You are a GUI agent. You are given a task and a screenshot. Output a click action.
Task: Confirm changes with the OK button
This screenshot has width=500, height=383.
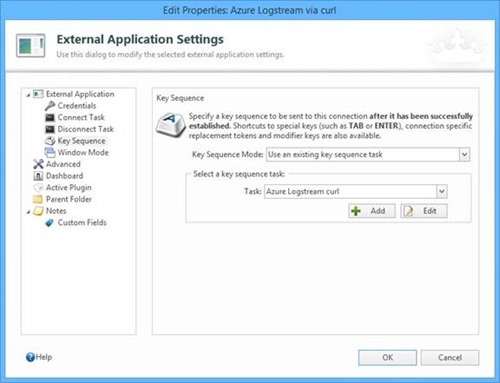point(387,358)
